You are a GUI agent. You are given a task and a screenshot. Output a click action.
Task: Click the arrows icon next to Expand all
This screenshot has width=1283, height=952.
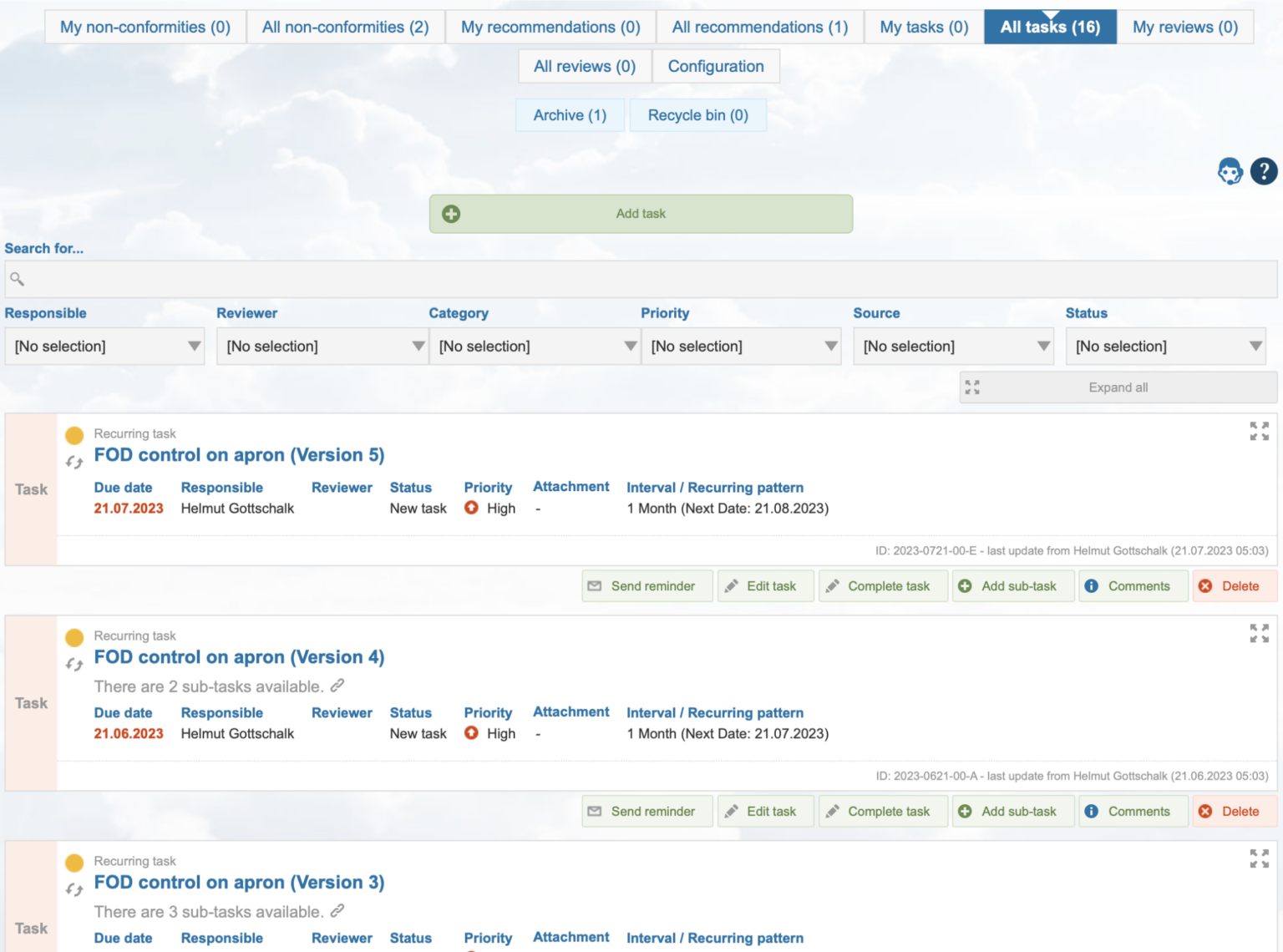[x=971, y=387]
